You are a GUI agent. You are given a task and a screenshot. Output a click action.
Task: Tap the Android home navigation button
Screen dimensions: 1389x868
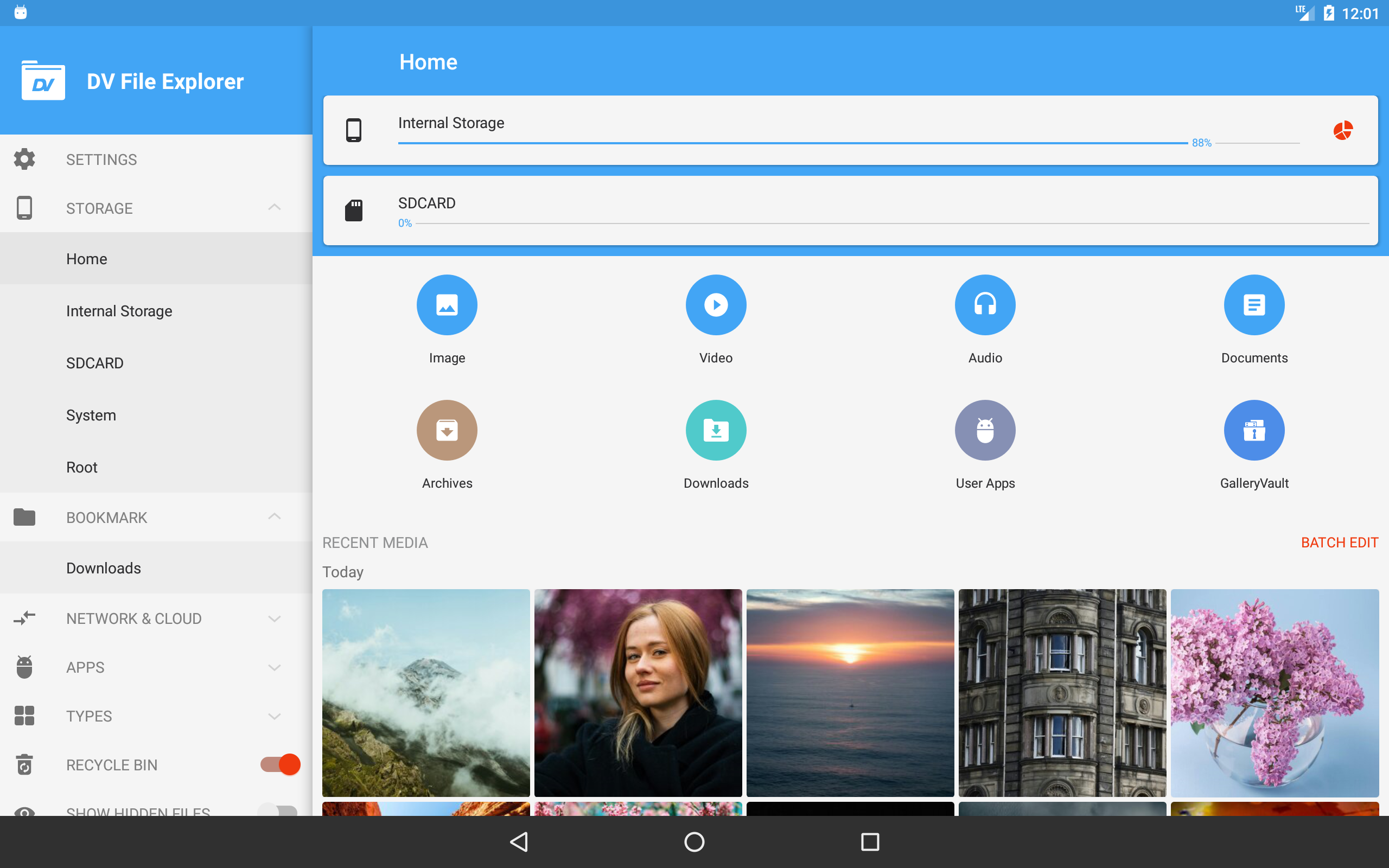(x=694, y=841)
